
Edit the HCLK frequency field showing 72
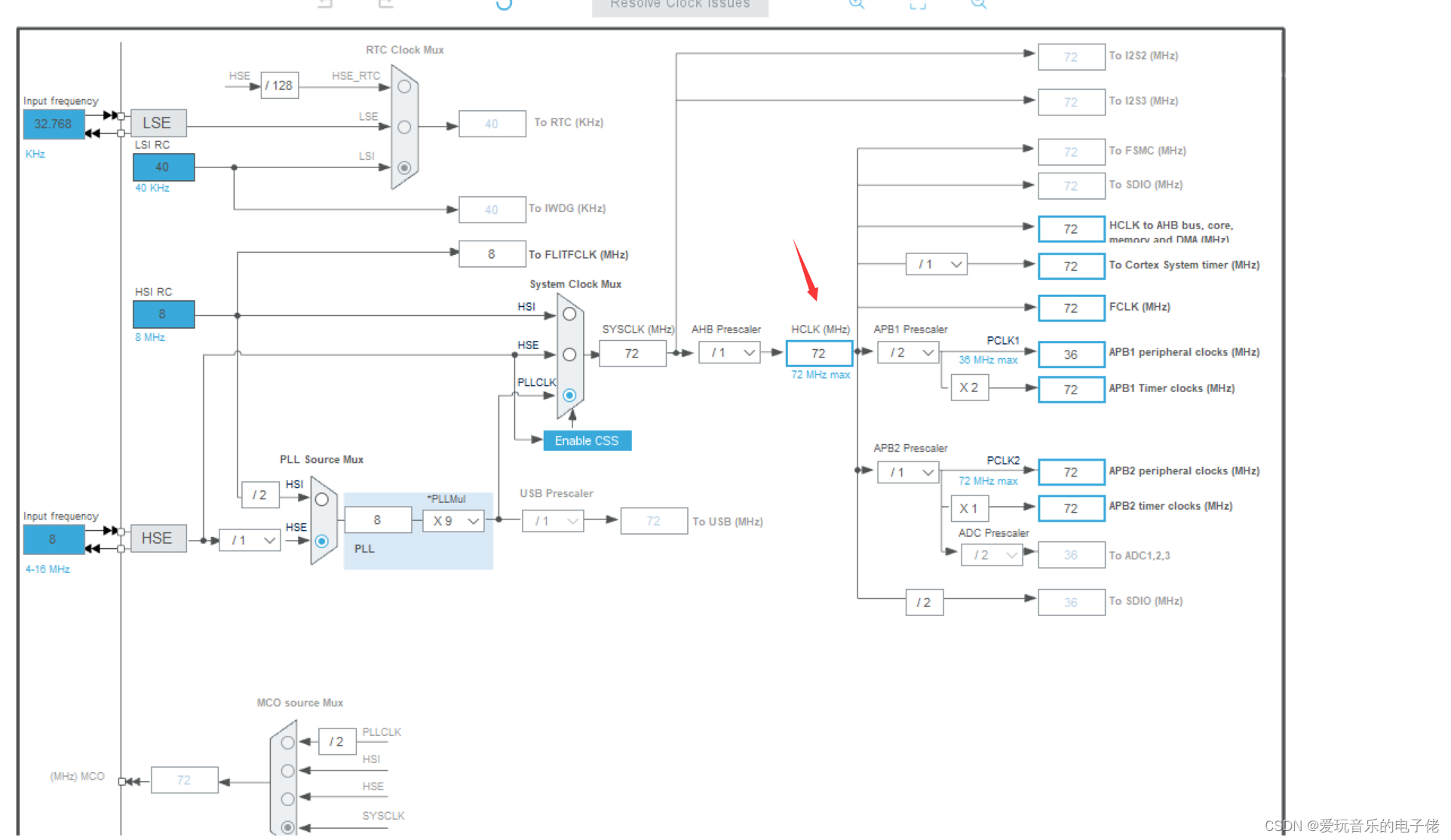tap(818, 352)
